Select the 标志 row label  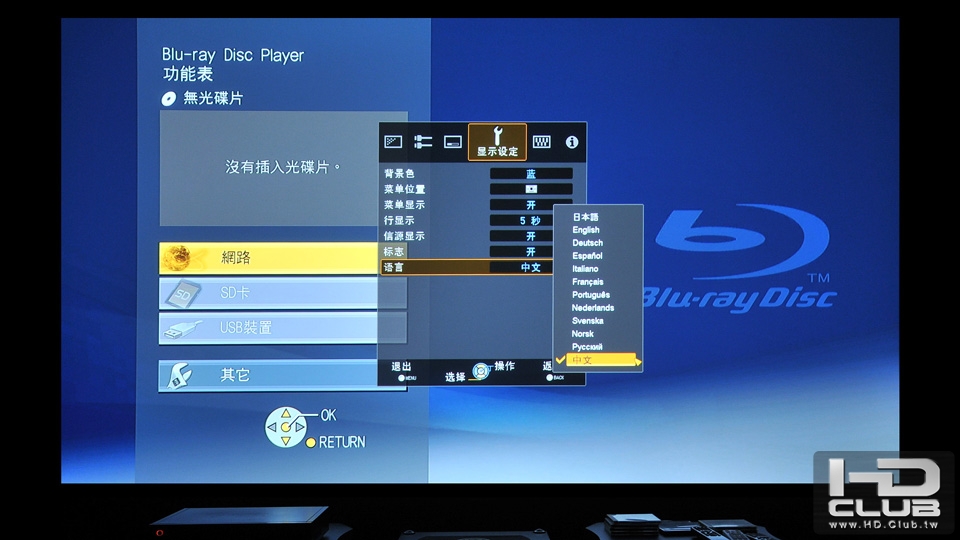[x=394, y=252]
